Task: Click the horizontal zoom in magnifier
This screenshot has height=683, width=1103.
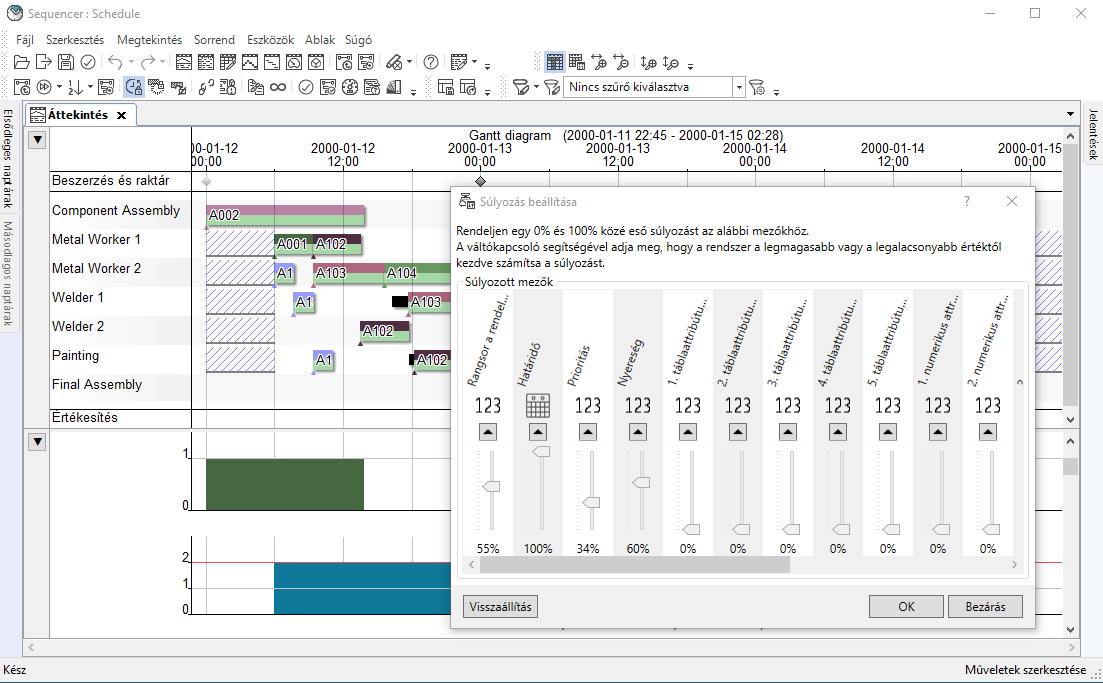Action: point(599,62)
